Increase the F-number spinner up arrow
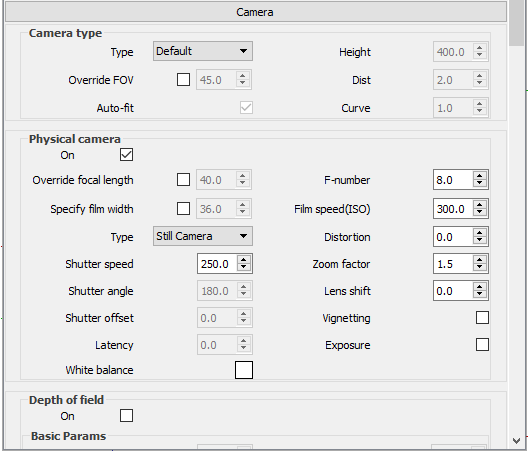Image resolution: width=528 pixels, height=451 pixels. (x=480, y=176)
